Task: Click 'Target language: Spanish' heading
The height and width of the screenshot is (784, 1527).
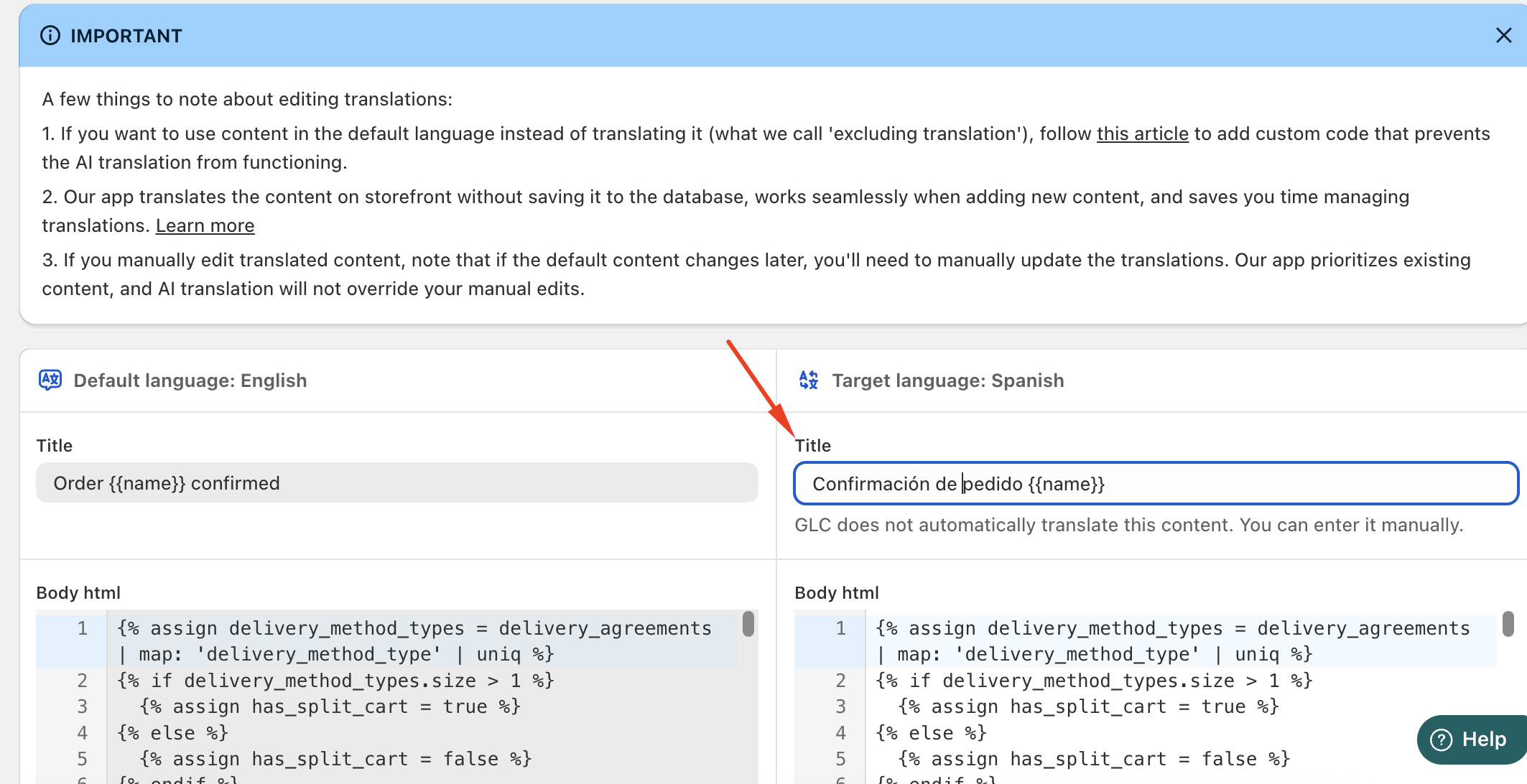Action: 947,381
